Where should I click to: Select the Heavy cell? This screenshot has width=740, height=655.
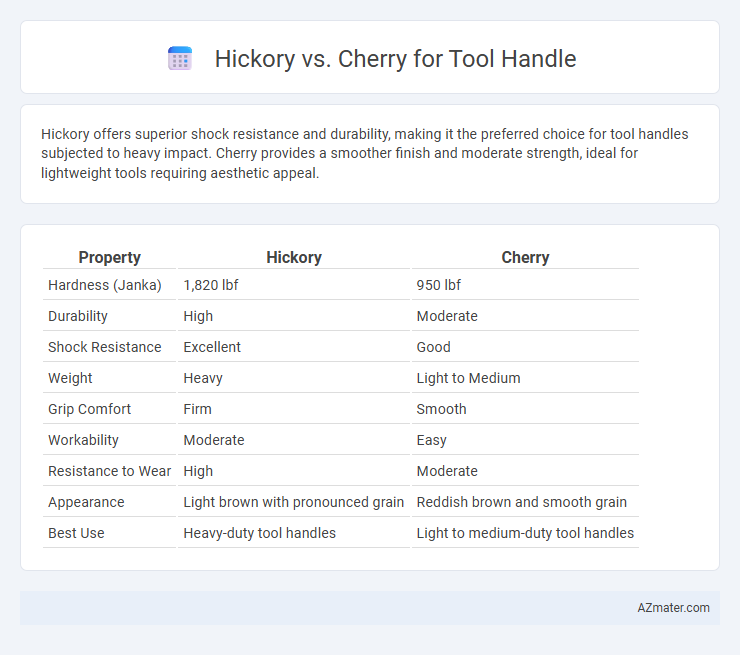tap(294, 378)
